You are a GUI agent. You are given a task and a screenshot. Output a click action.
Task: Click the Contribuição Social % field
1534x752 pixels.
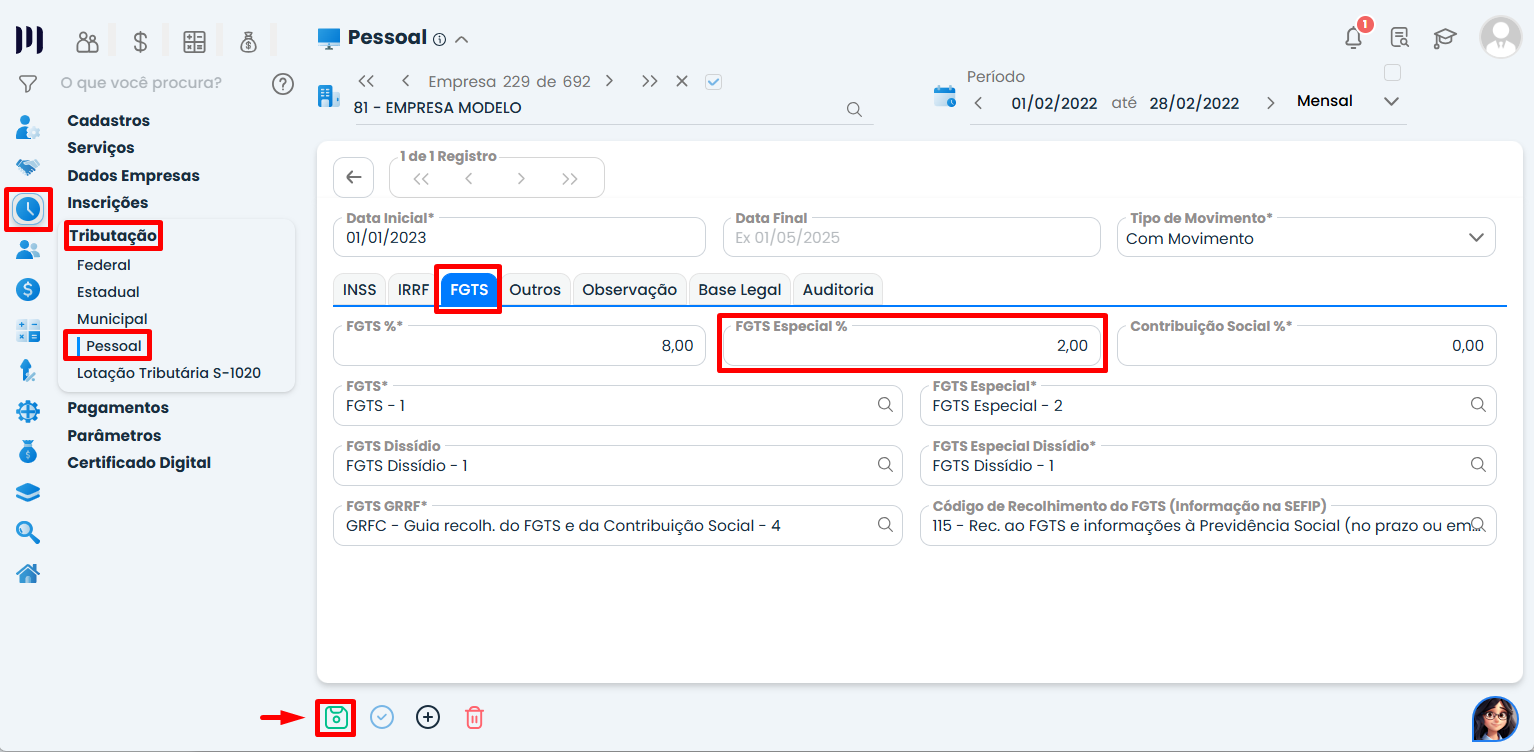[x=1306, y=345]
